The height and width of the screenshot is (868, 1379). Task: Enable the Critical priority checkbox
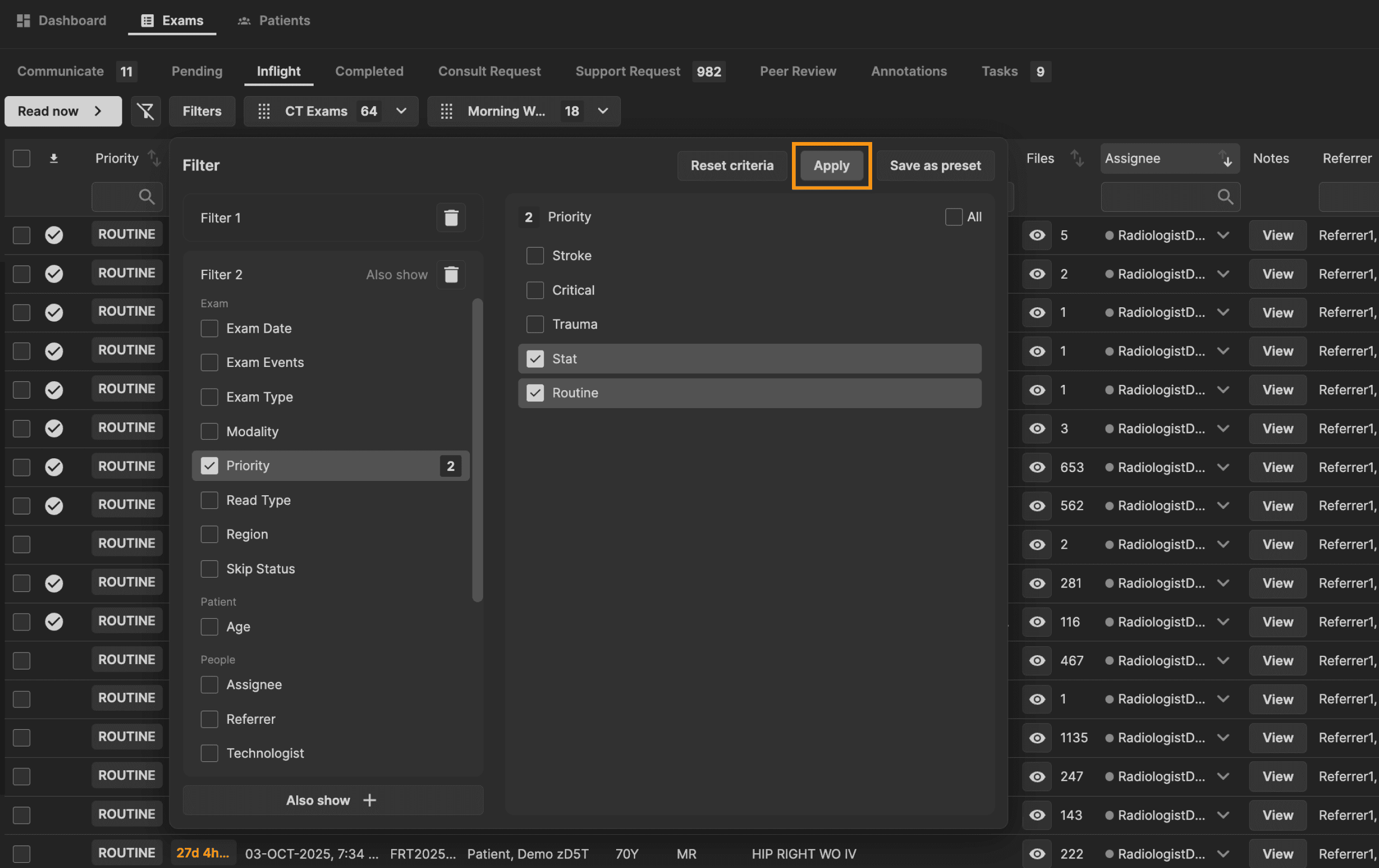535,290
